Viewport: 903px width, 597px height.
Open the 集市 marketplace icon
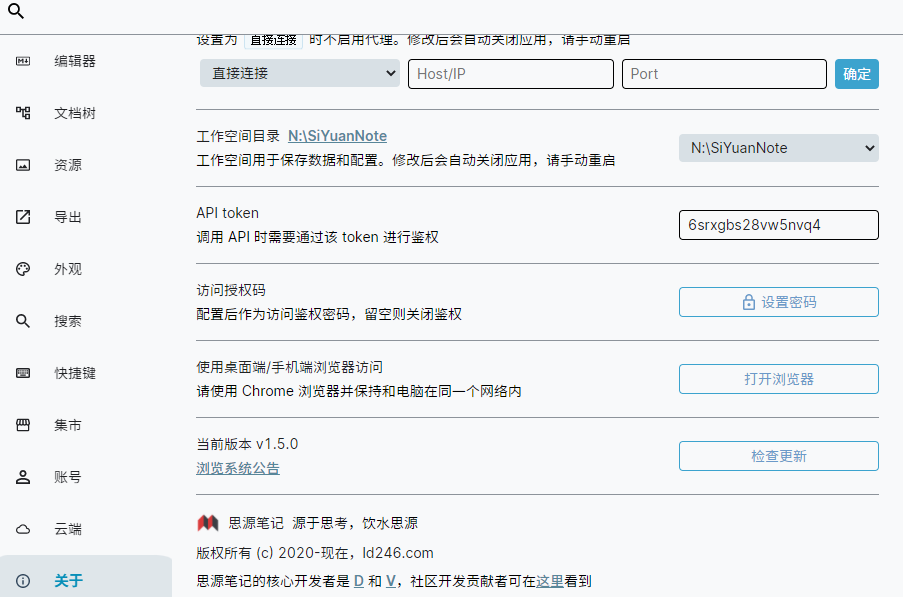click(23, 425)
